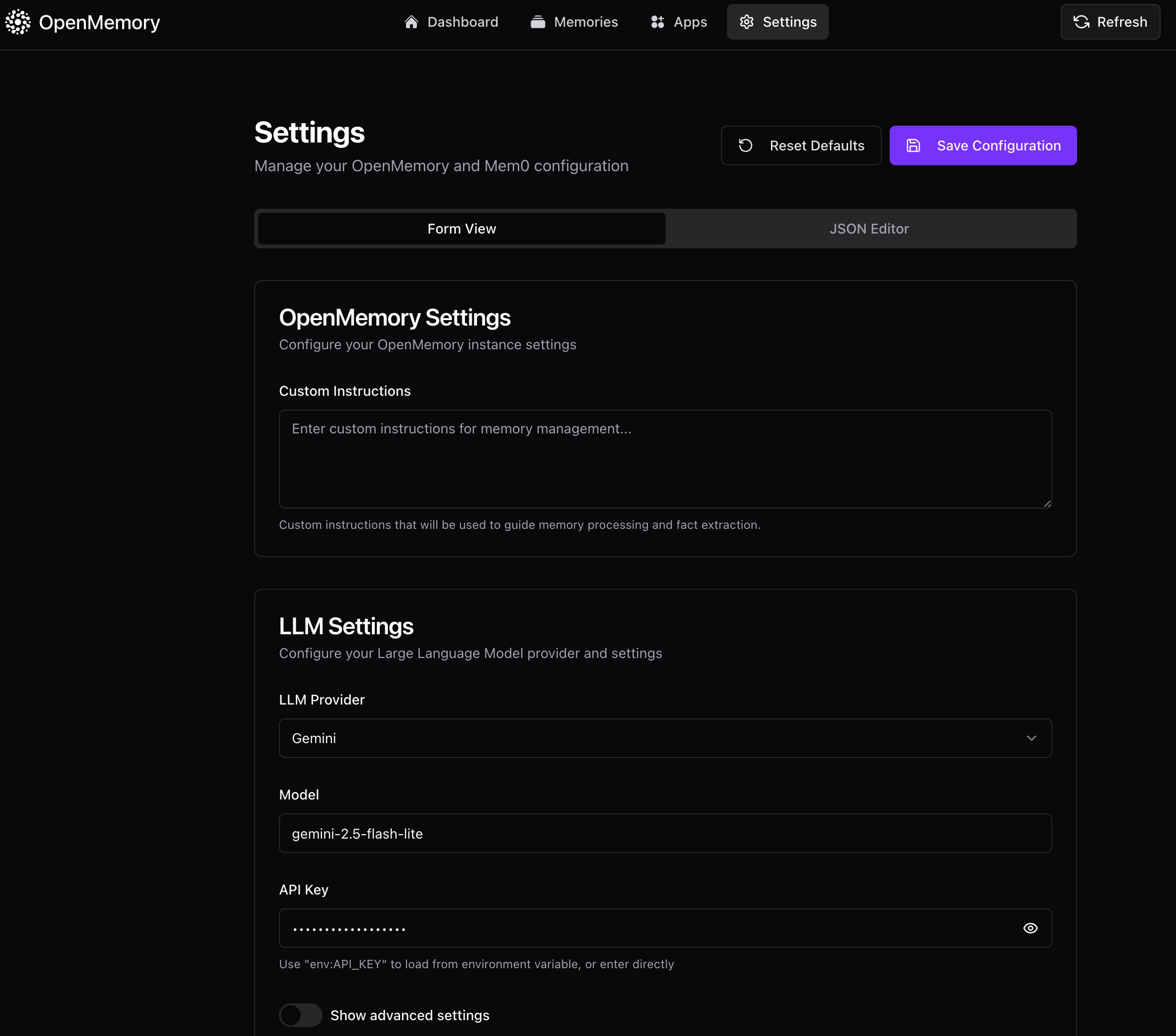Click the Settings gear icon

pos(746,22)
